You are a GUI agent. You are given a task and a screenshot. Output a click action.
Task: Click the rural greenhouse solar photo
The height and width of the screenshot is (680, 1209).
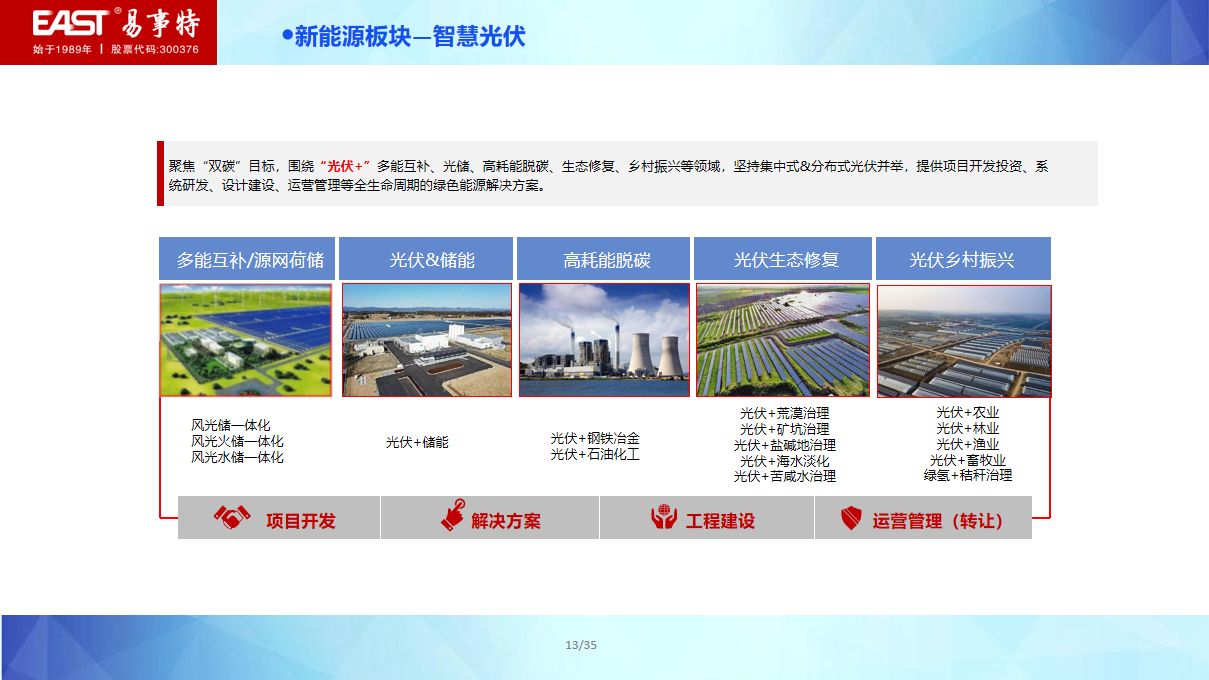(x=964, y=341)
